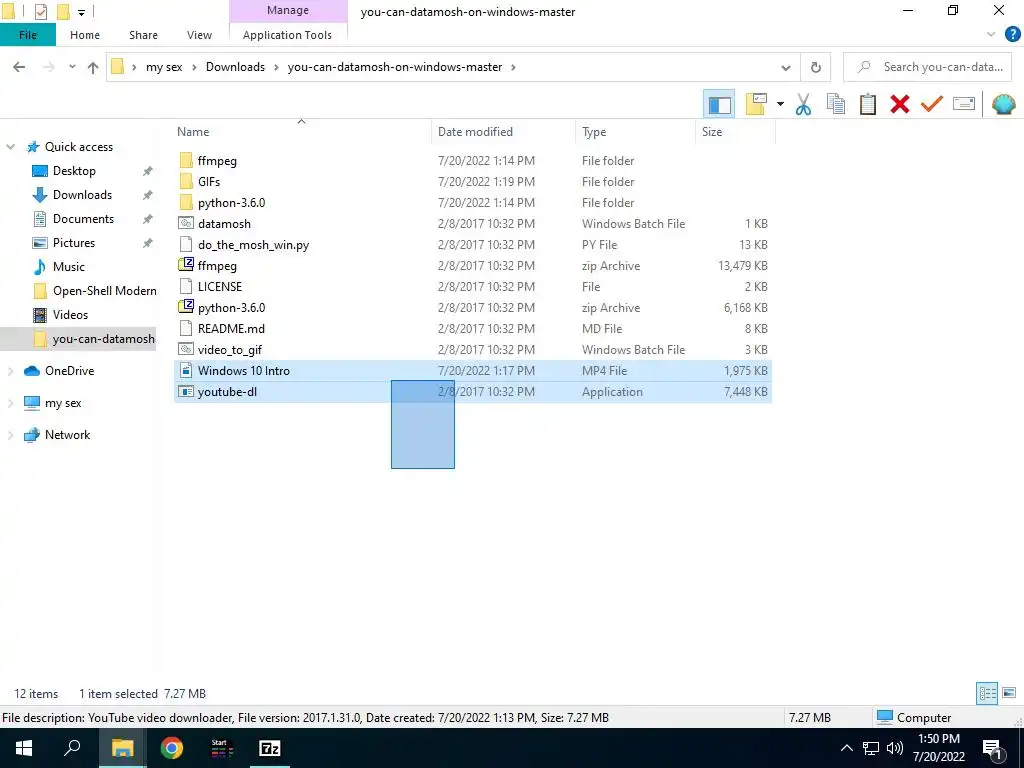Click the envelope E-mail toolbar icon
This screenshot has width=1024, height=768.
(x=964, y=104)
